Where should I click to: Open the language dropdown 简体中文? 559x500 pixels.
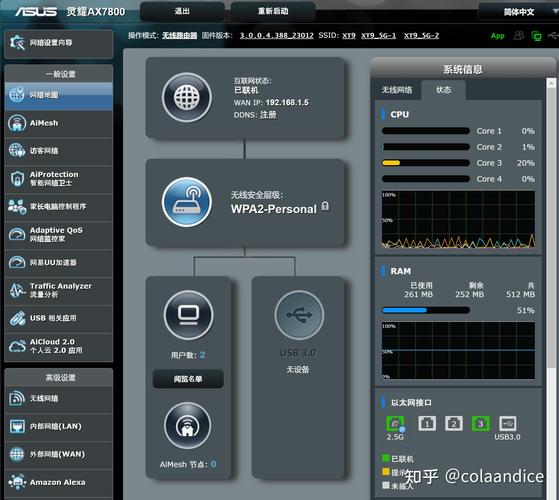tap(519, 12)
